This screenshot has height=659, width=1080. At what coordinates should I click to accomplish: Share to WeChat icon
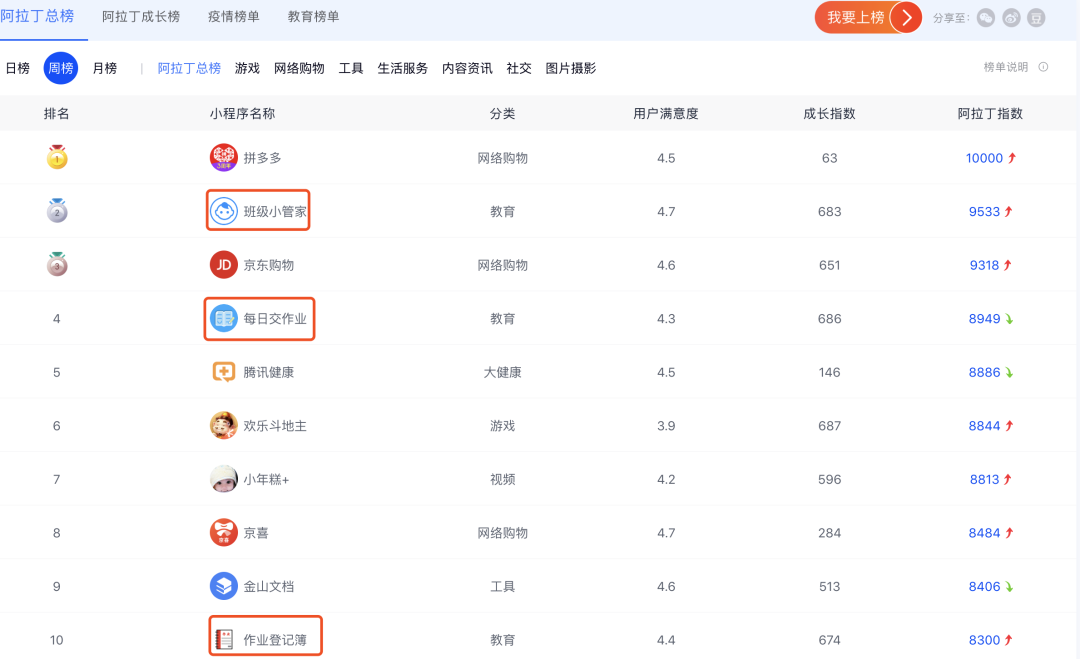pyautogui.click(x=986, y=18)
